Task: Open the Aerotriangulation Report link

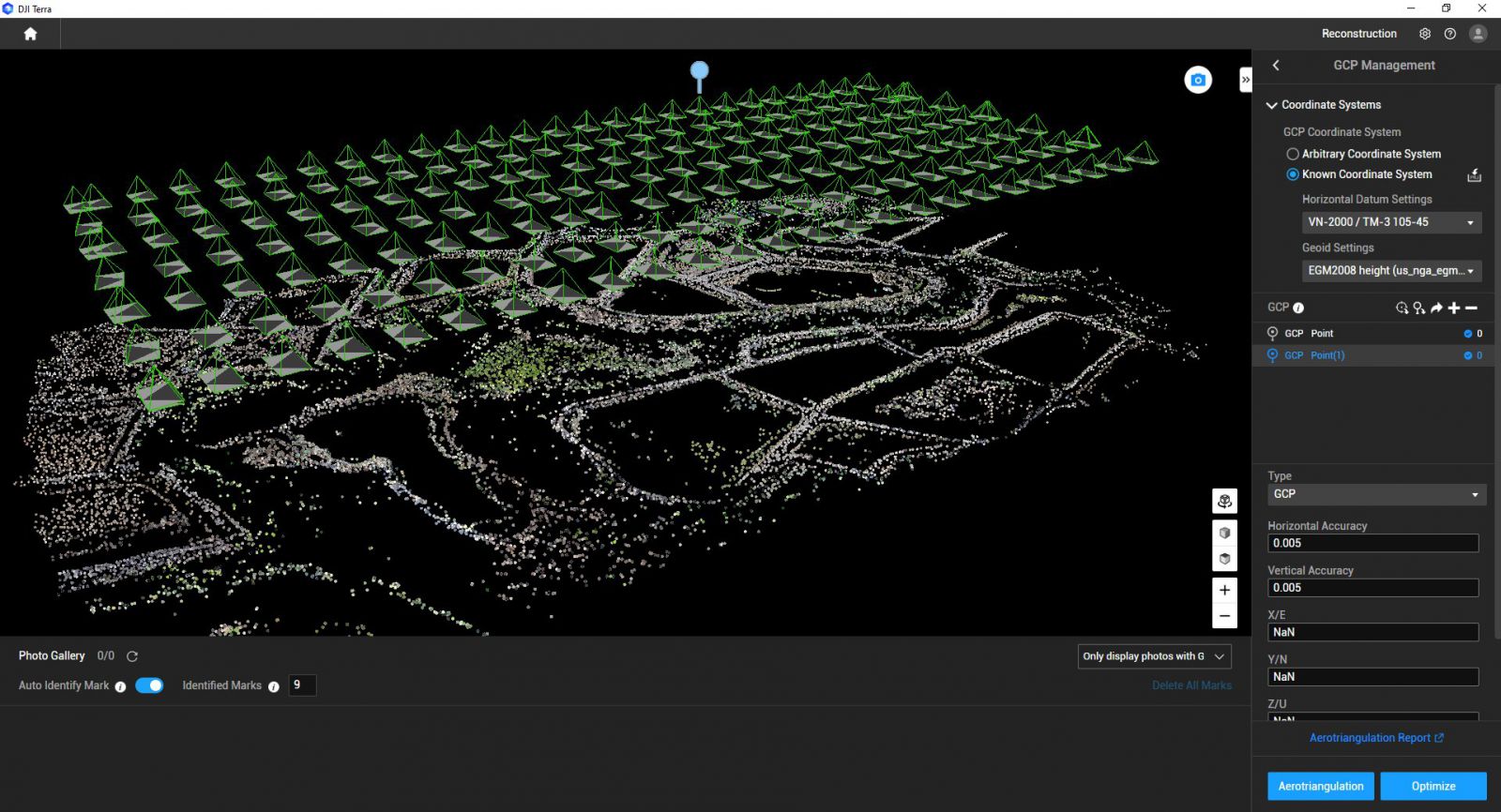Action: click(1375, 738)
